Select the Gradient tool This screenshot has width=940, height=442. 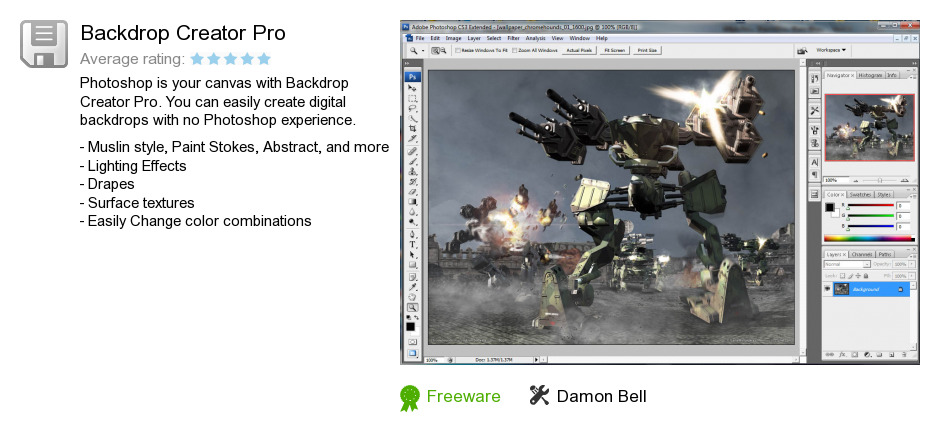(x=413, y=202)
